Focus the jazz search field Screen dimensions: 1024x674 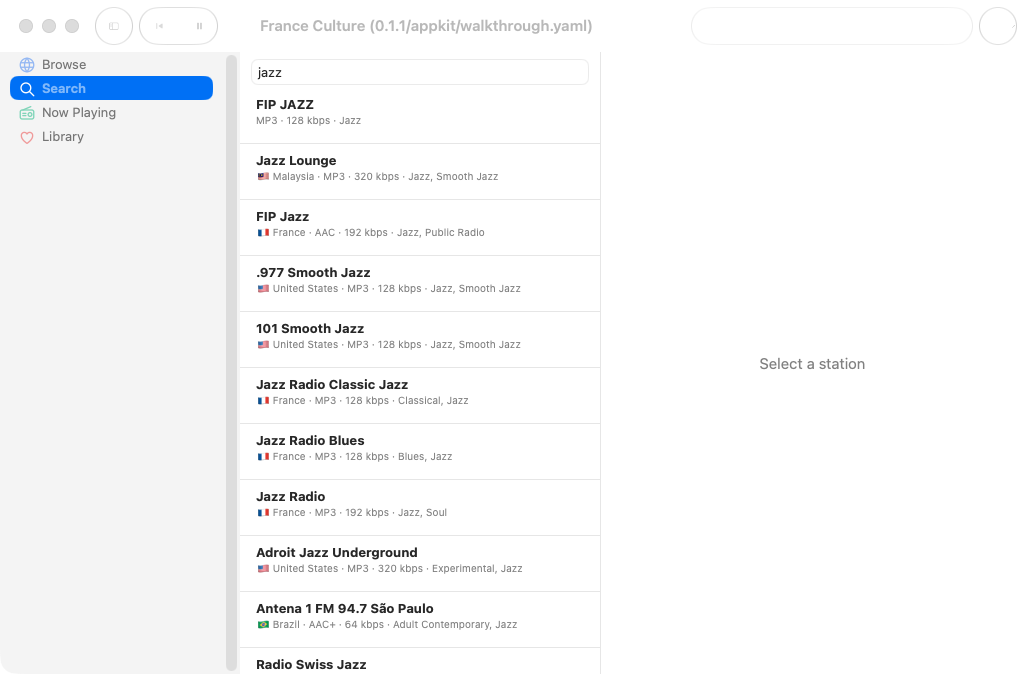coord(420,72)
